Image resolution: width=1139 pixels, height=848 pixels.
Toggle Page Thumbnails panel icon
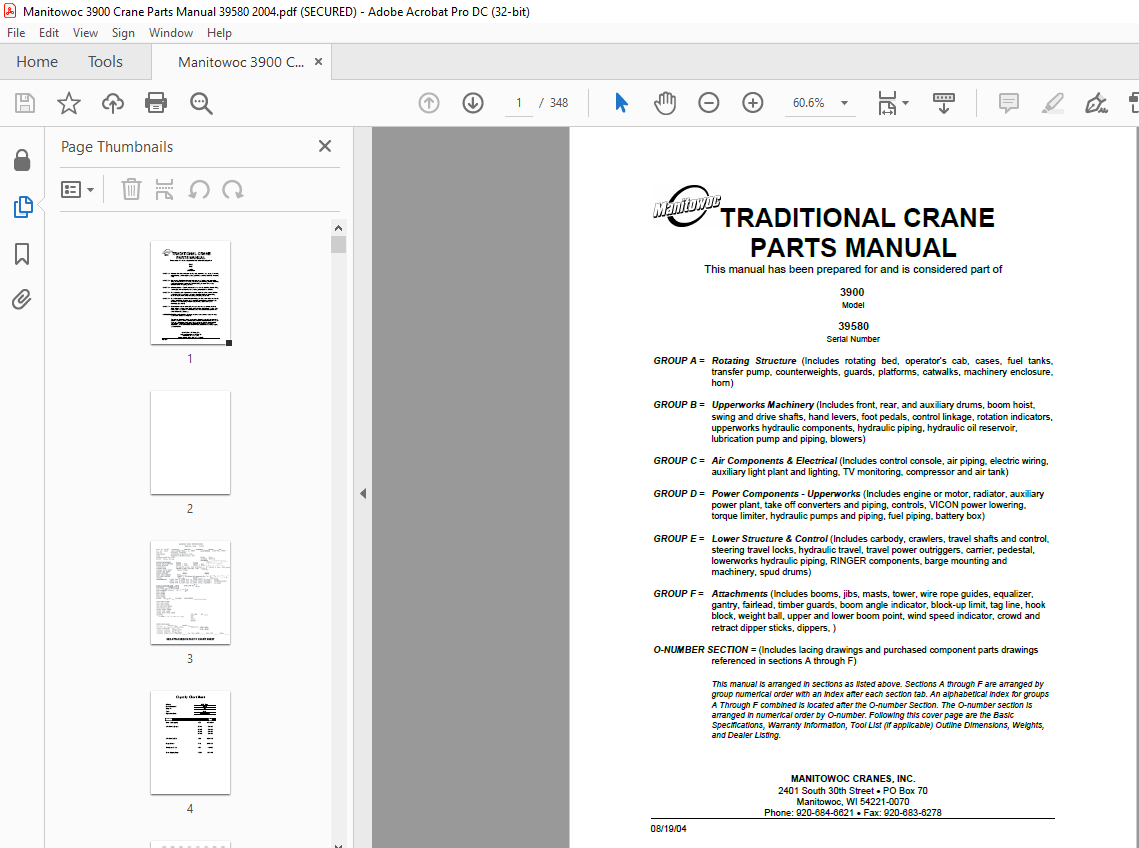pyautogui.click(x=23, y=207)
